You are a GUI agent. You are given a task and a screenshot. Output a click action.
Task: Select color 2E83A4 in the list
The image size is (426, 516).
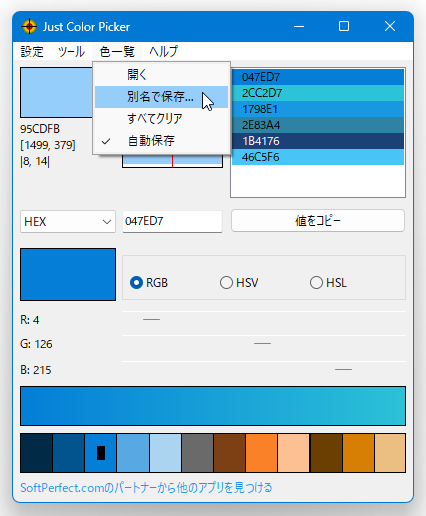[318, 125]
